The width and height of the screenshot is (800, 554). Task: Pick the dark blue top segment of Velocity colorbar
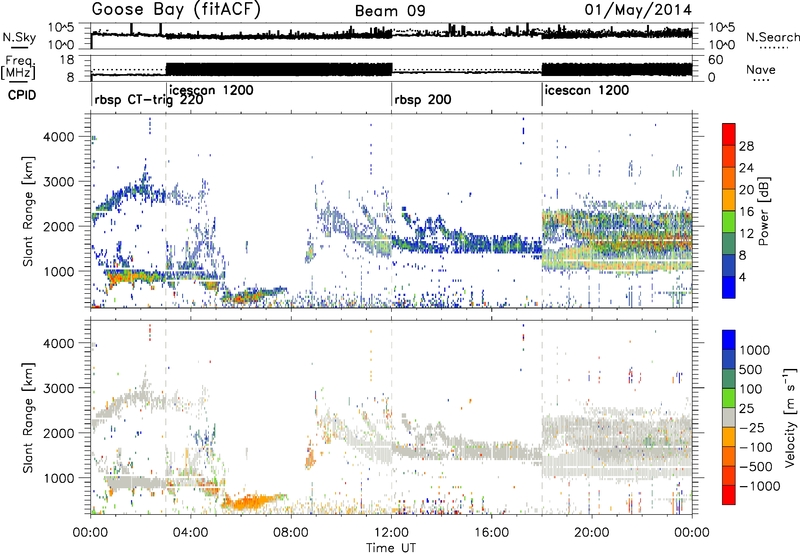point(728,340)
